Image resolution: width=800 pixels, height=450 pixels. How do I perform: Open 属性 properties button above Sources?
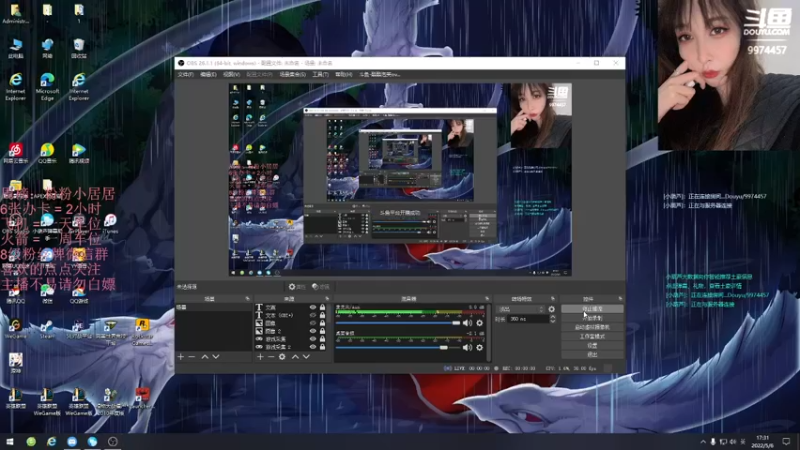297,287
